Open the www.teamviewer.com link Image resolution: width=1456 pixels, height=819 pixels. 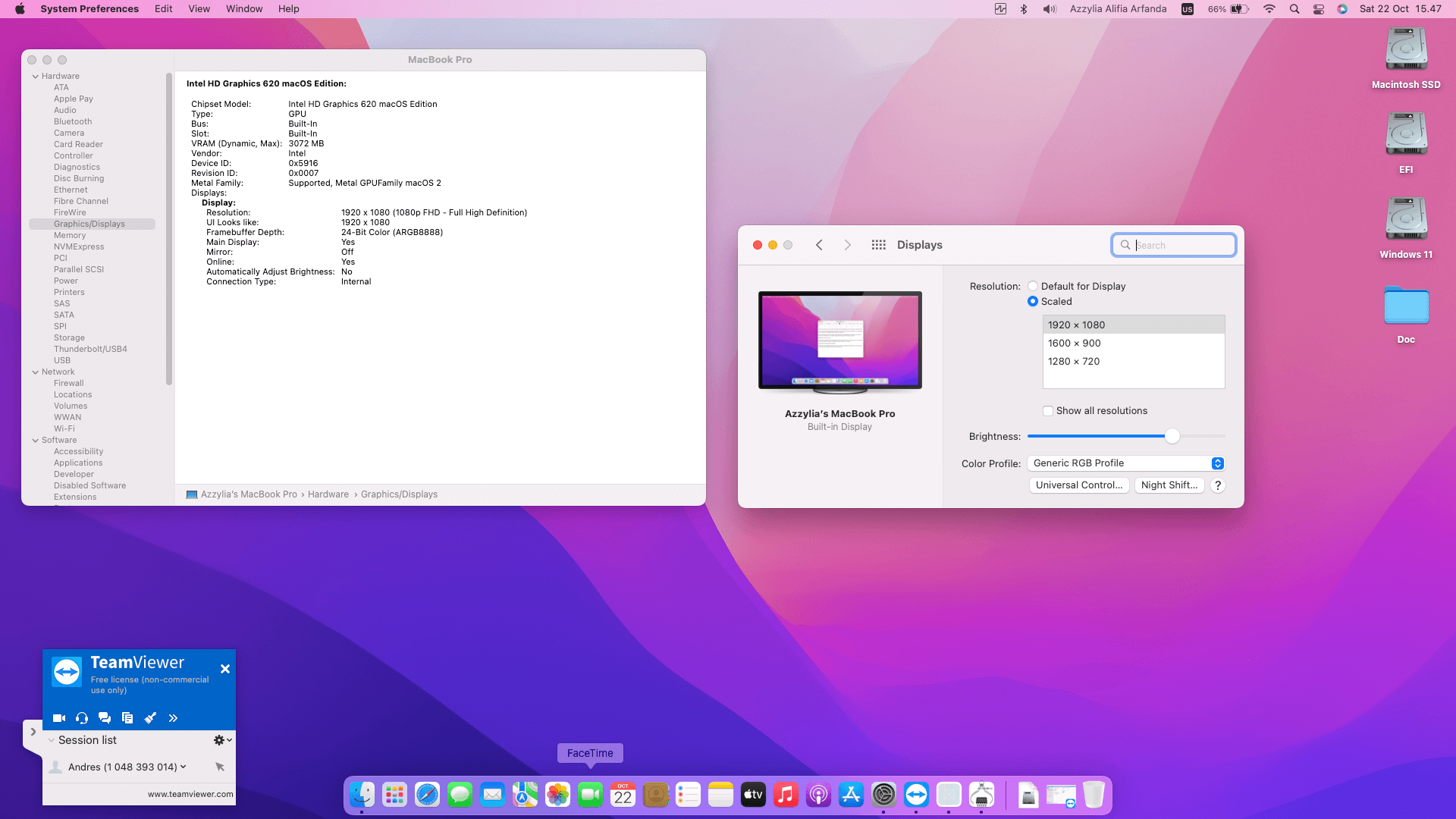[x=190, y=794]
